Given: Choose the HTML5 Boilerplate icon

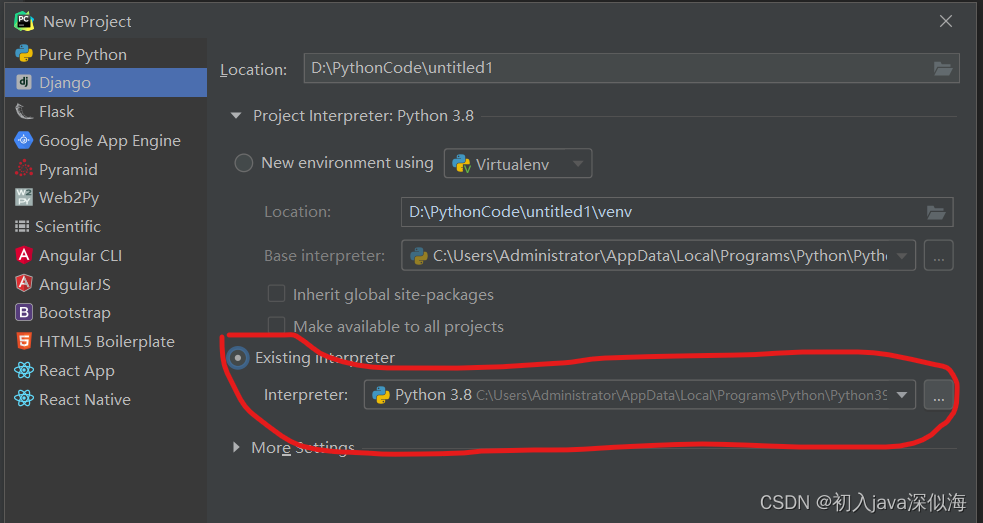Looking at the screenshot, I should [x=24, y=342].
